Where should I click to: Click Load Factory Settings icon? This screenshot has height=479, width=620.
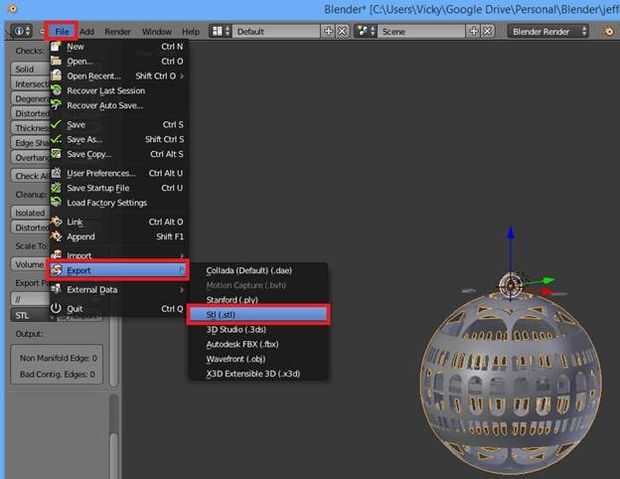56,202
